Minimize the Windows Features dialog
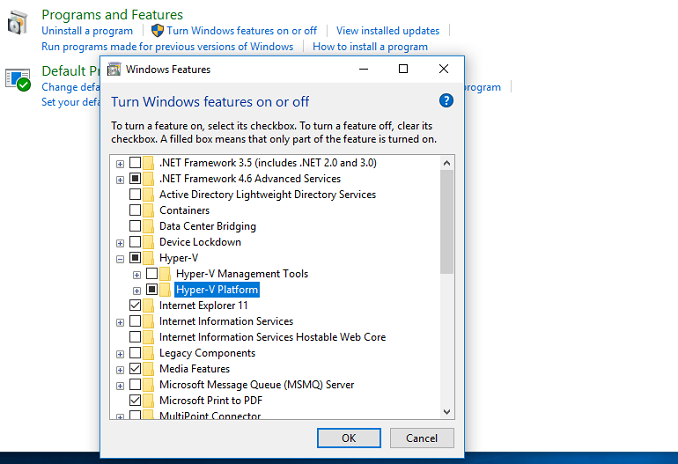Image resolution: width=678 pixels, height=464 pixels. [364, 69]
